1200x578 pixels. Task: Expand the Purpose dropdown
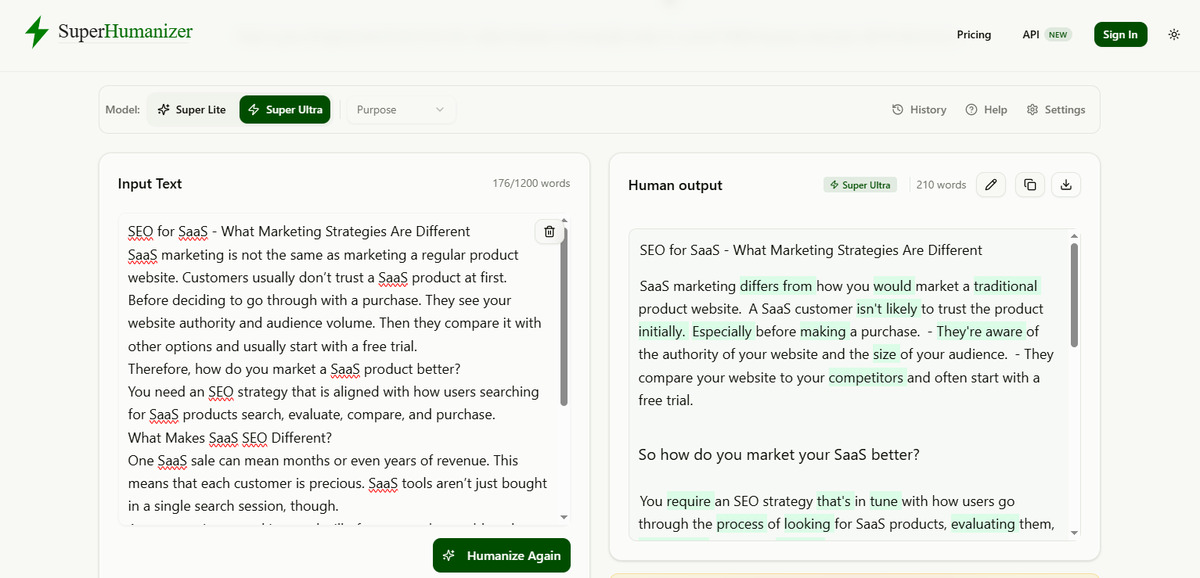tap(400, 110)
